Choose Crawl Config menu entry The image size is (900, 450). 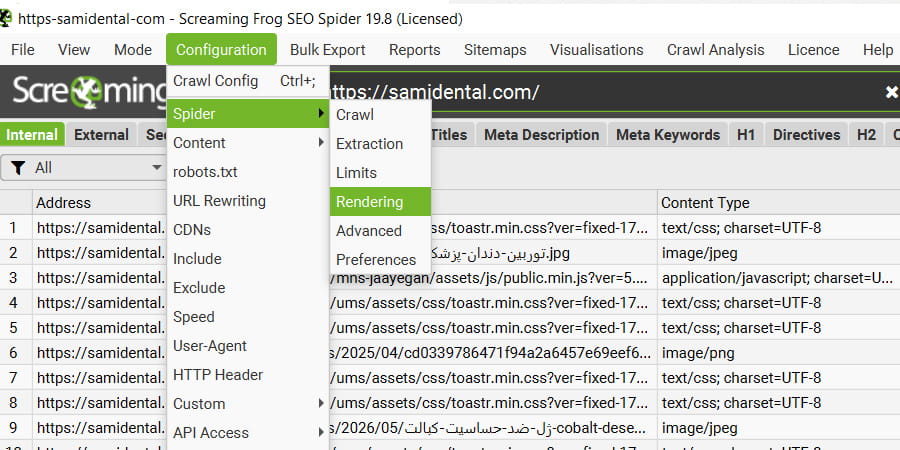[x=247, y=81]
